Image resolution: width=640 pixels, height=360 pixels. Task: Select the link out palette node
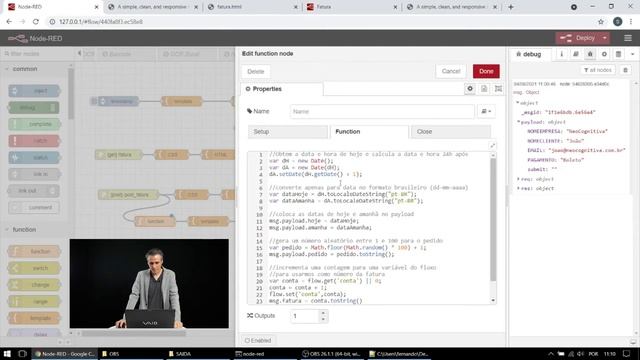tap(34, 191)
